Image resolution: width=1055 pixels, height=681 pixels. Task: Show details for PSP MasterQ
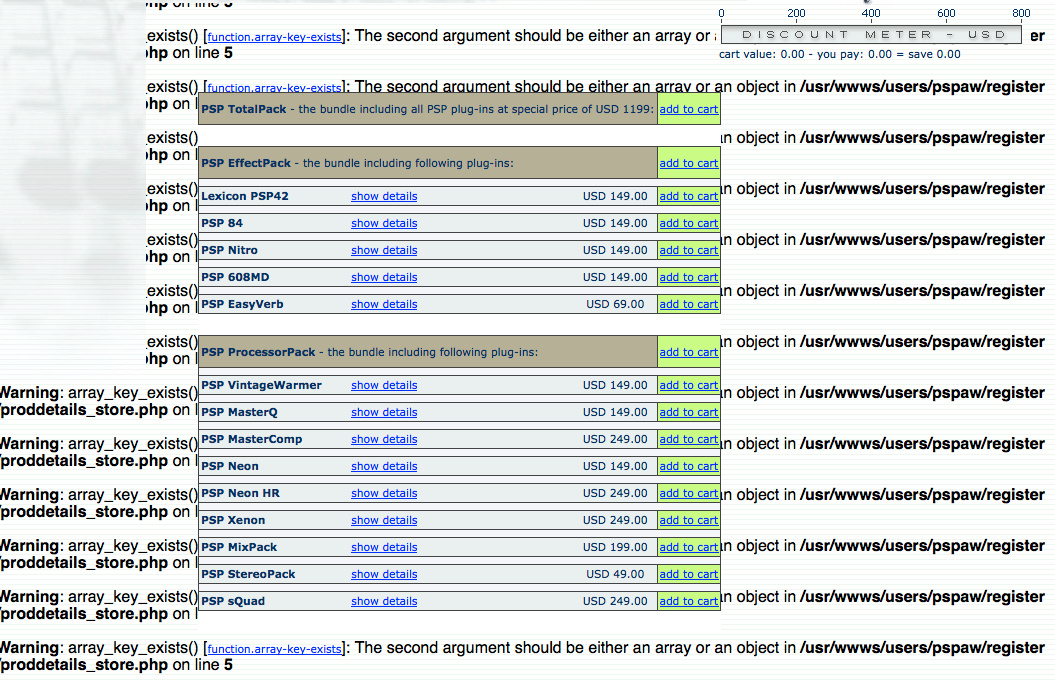(384, 412)
